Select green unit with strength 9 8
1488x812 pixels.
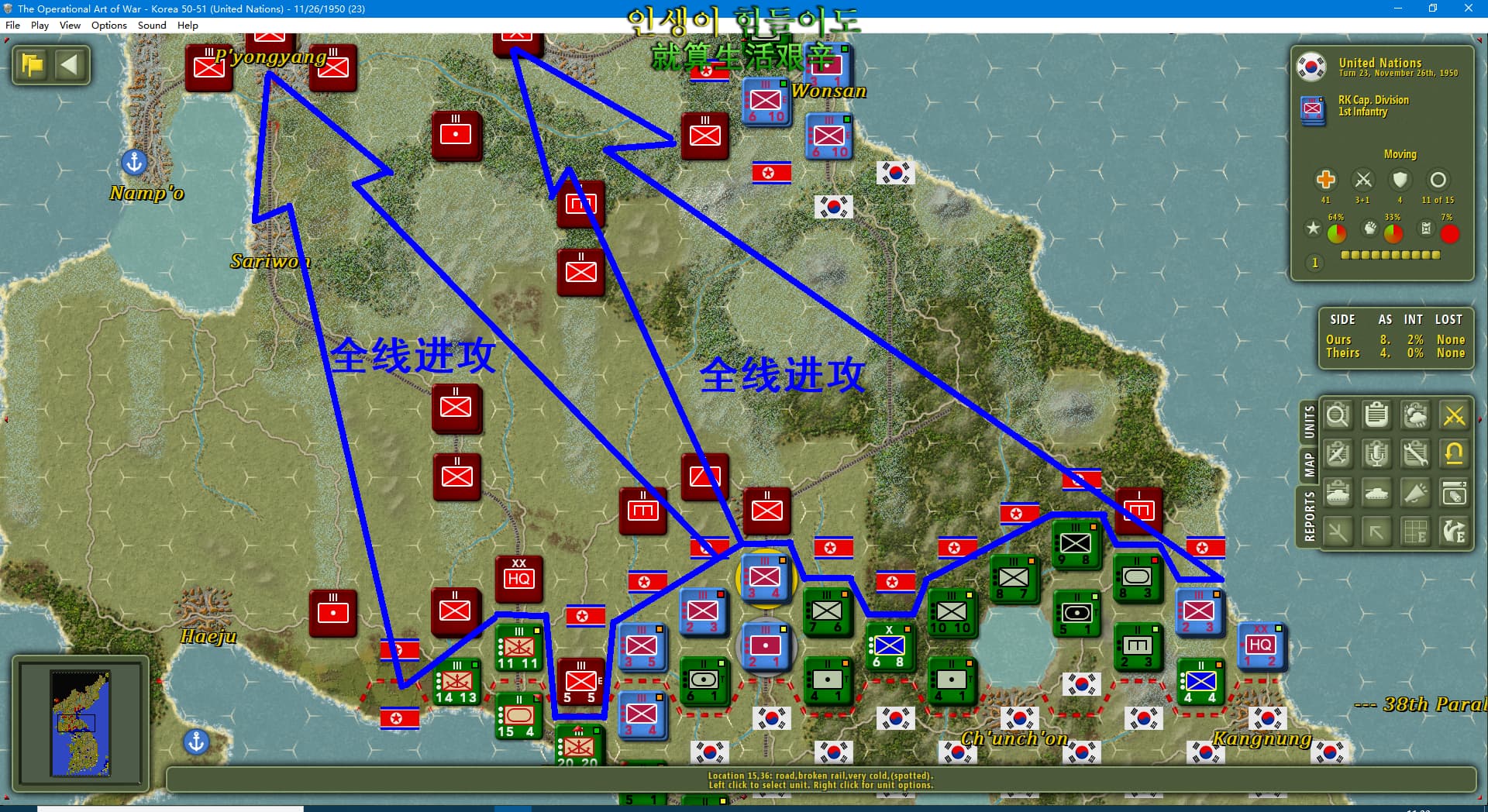click(x=1075, y=544)
